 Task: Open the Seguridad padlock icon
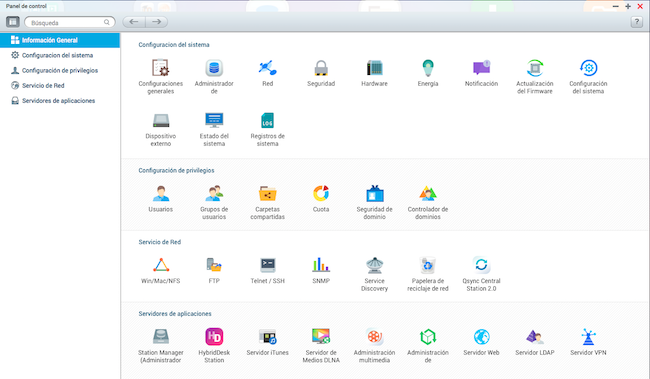[321, 68]
